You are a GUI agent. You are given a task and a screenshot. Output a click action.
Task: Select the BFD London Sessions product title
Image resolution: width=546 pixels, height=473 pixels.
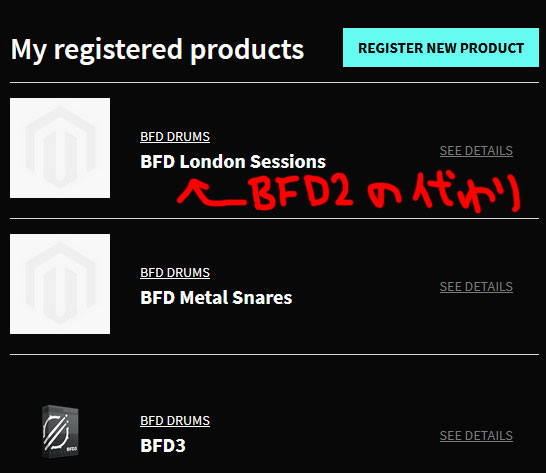233,162
